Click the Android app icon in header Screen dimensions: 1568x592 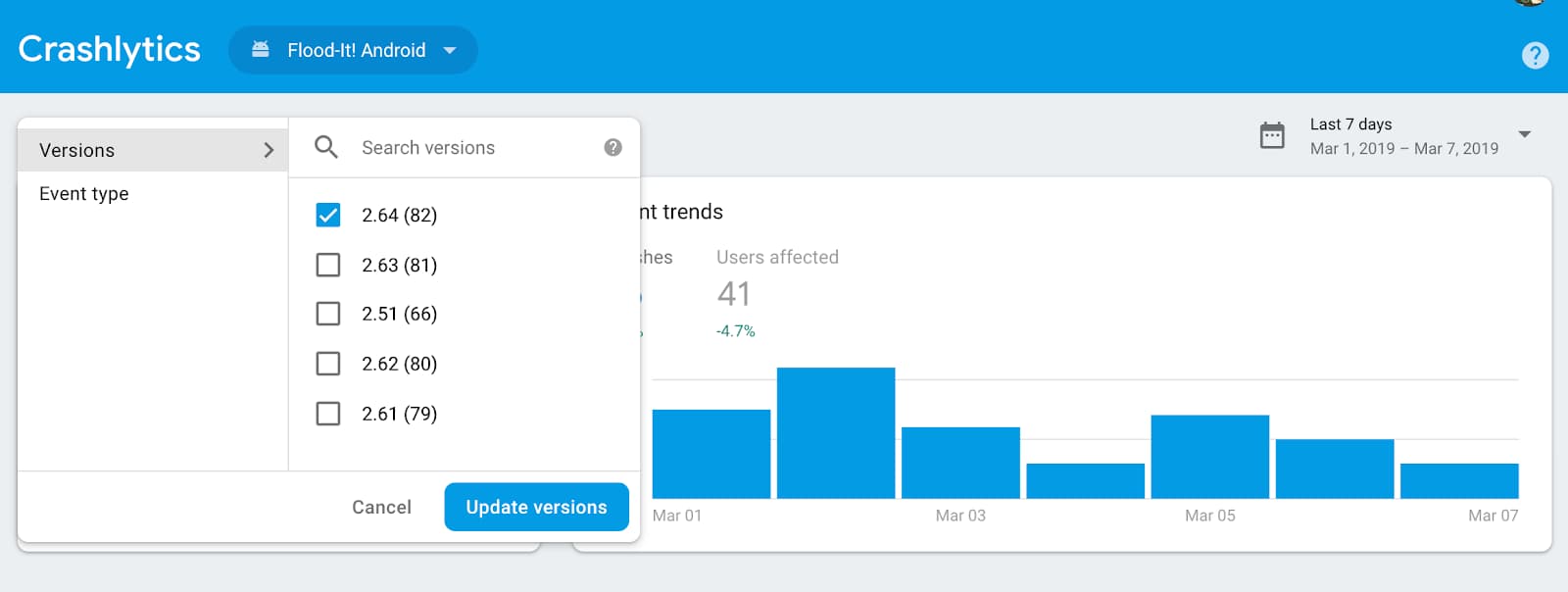coord(261,49)
